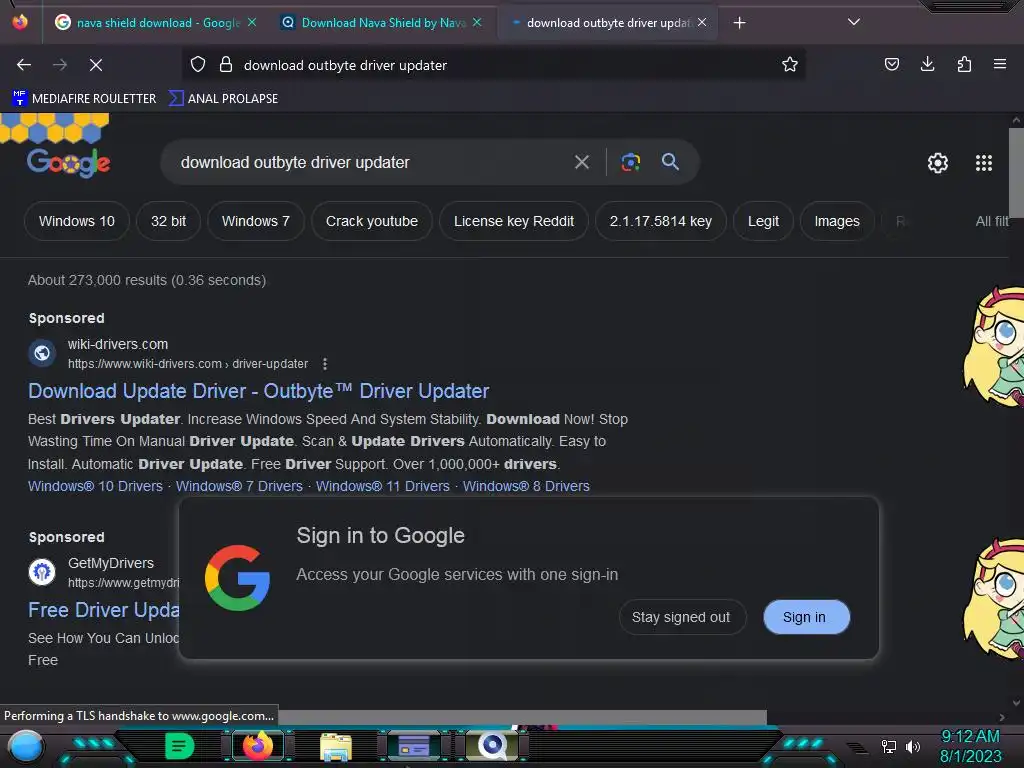
Task: Open a new tab with the plus button
Action: pyautogui.click(x=739, y=23)
